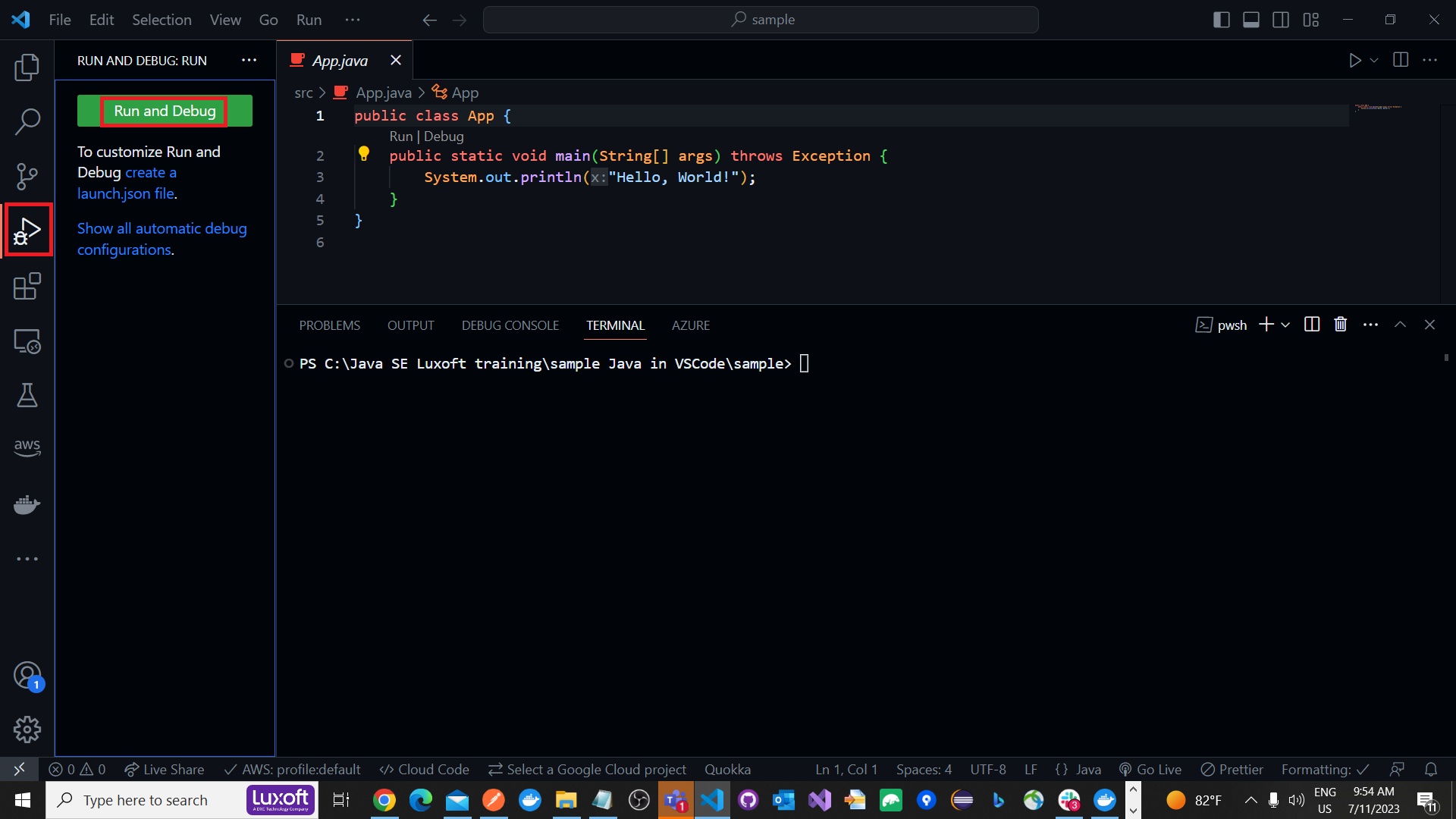The height and width of the screenshot is (819, 1456).
Task: Open the Remote Explorer view
Action: point(27,340)
